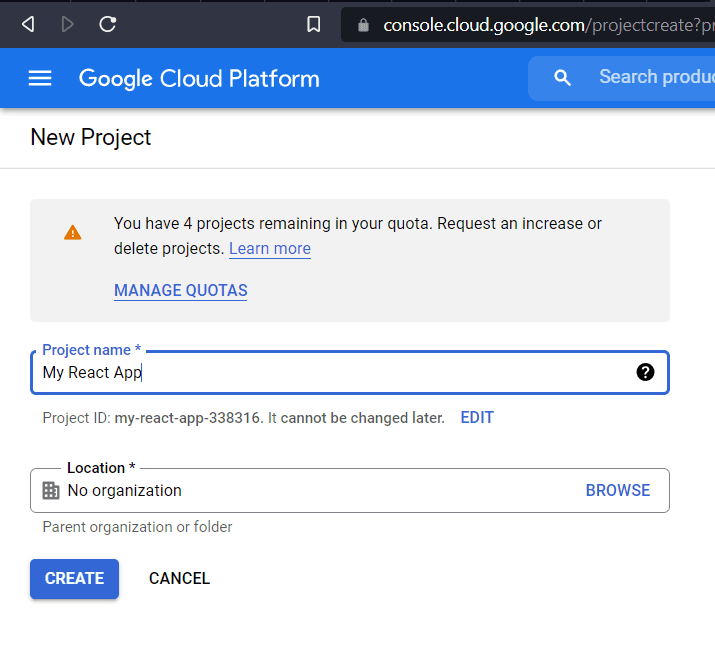This screenshot has width=715, height=670.
Task: Click the Google Cloud Platform logo text
Action: coord(199,78)
